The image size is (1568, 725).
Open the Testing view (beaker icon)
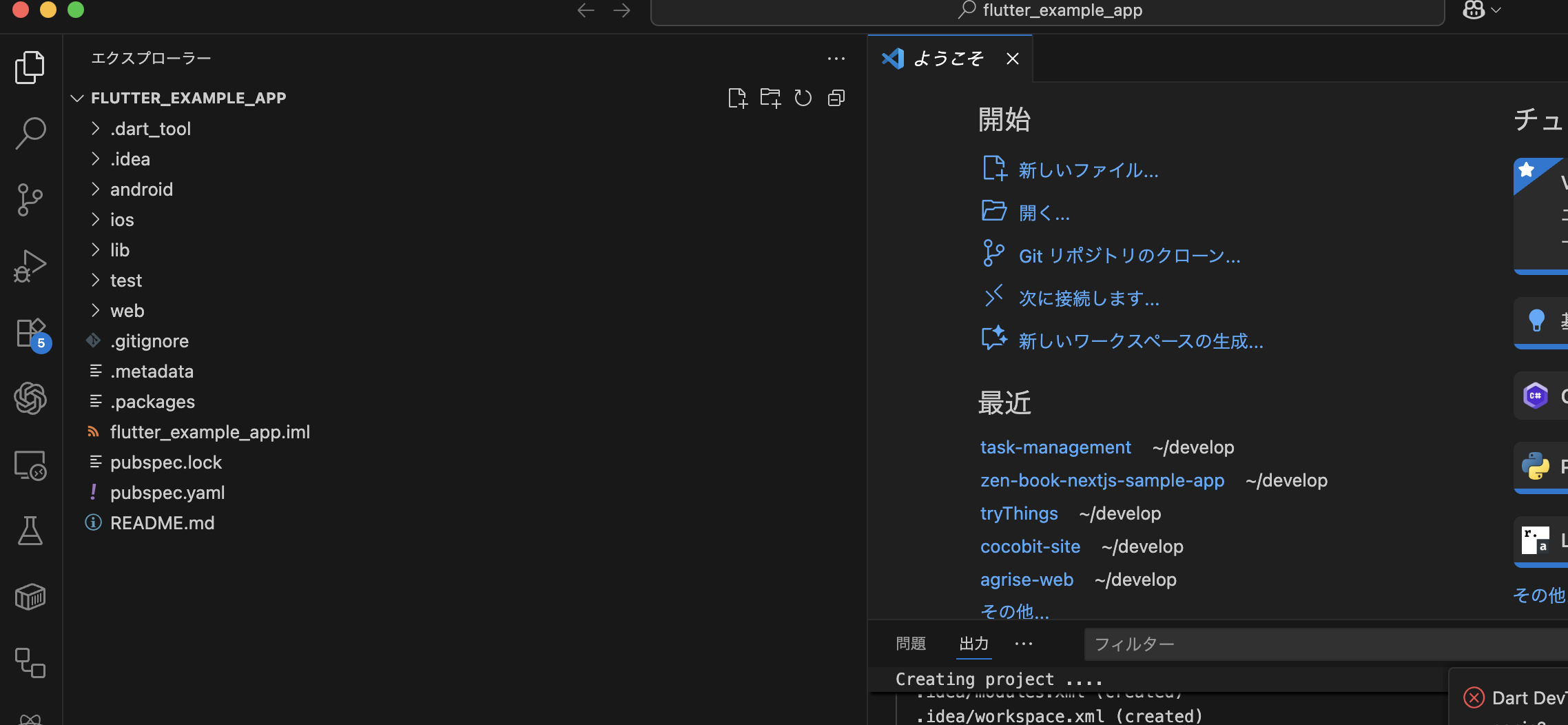(x=29, y=530)
